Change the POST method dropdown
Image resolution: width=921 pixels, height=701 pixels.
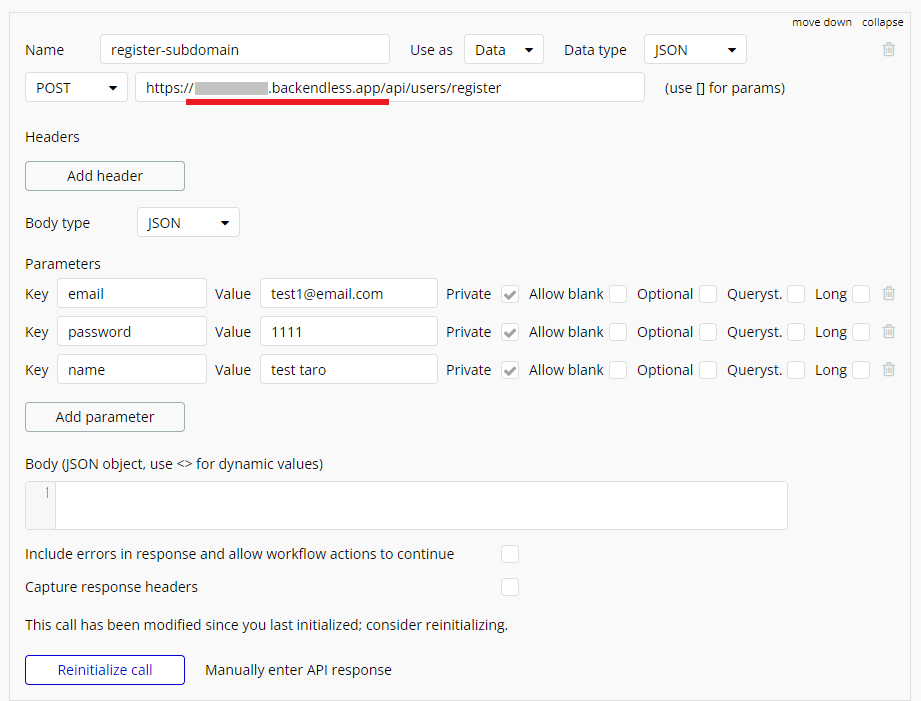[x=76, y=88]
